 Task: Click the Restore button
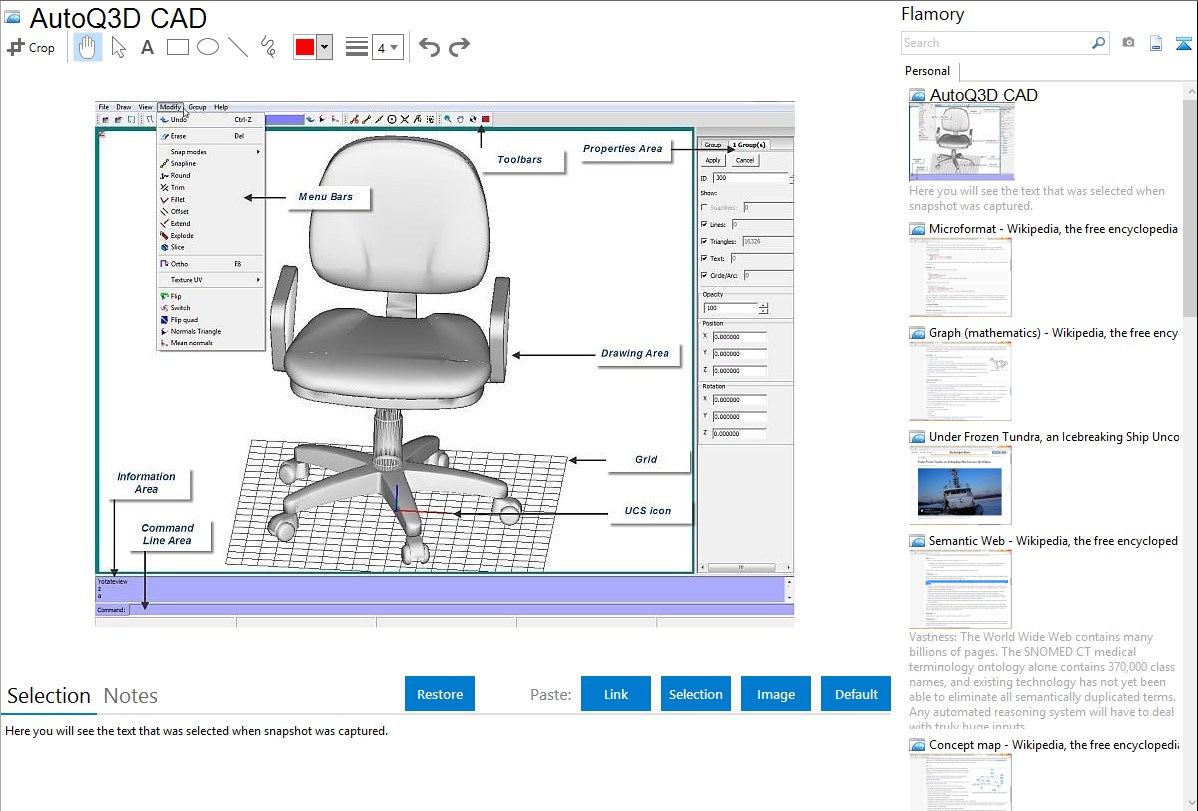[440, 694]
